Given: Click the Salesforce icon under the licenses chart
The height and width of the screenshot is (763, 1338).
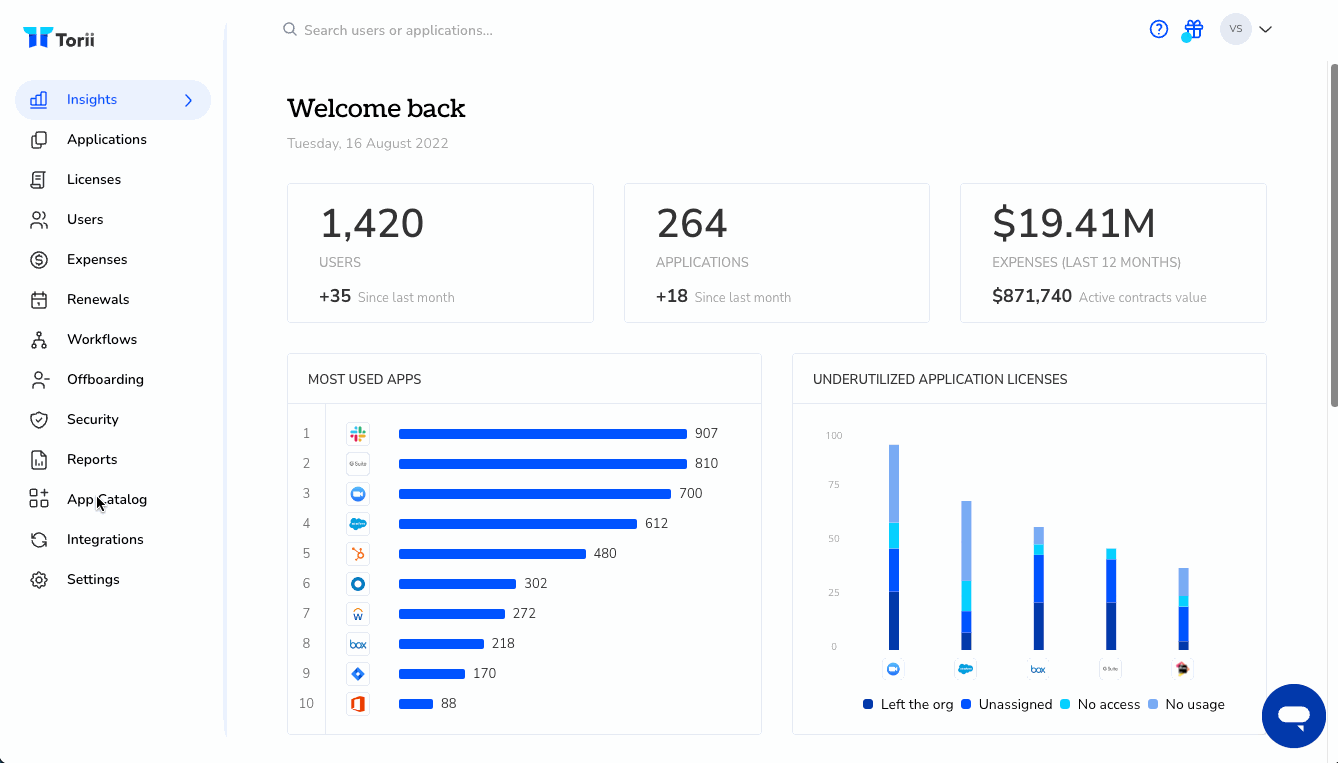Looking at the screenshot, I should [966, 669].
